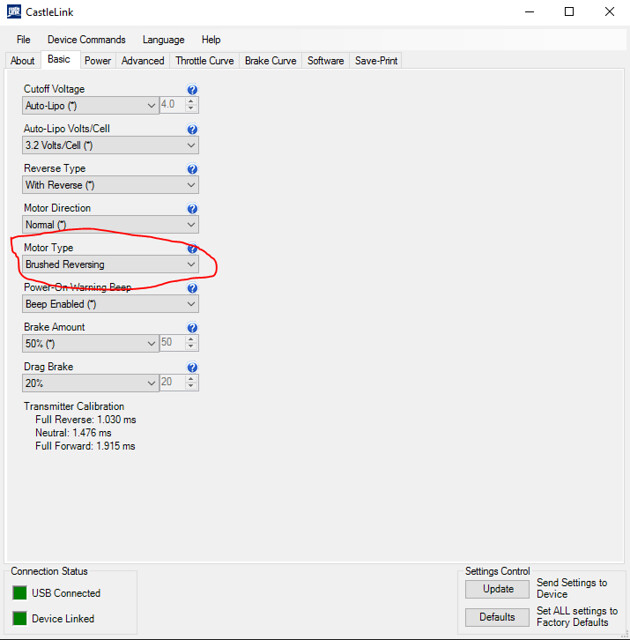
Task: Open help for Cutoff Voltage
Action: (192, 90)
